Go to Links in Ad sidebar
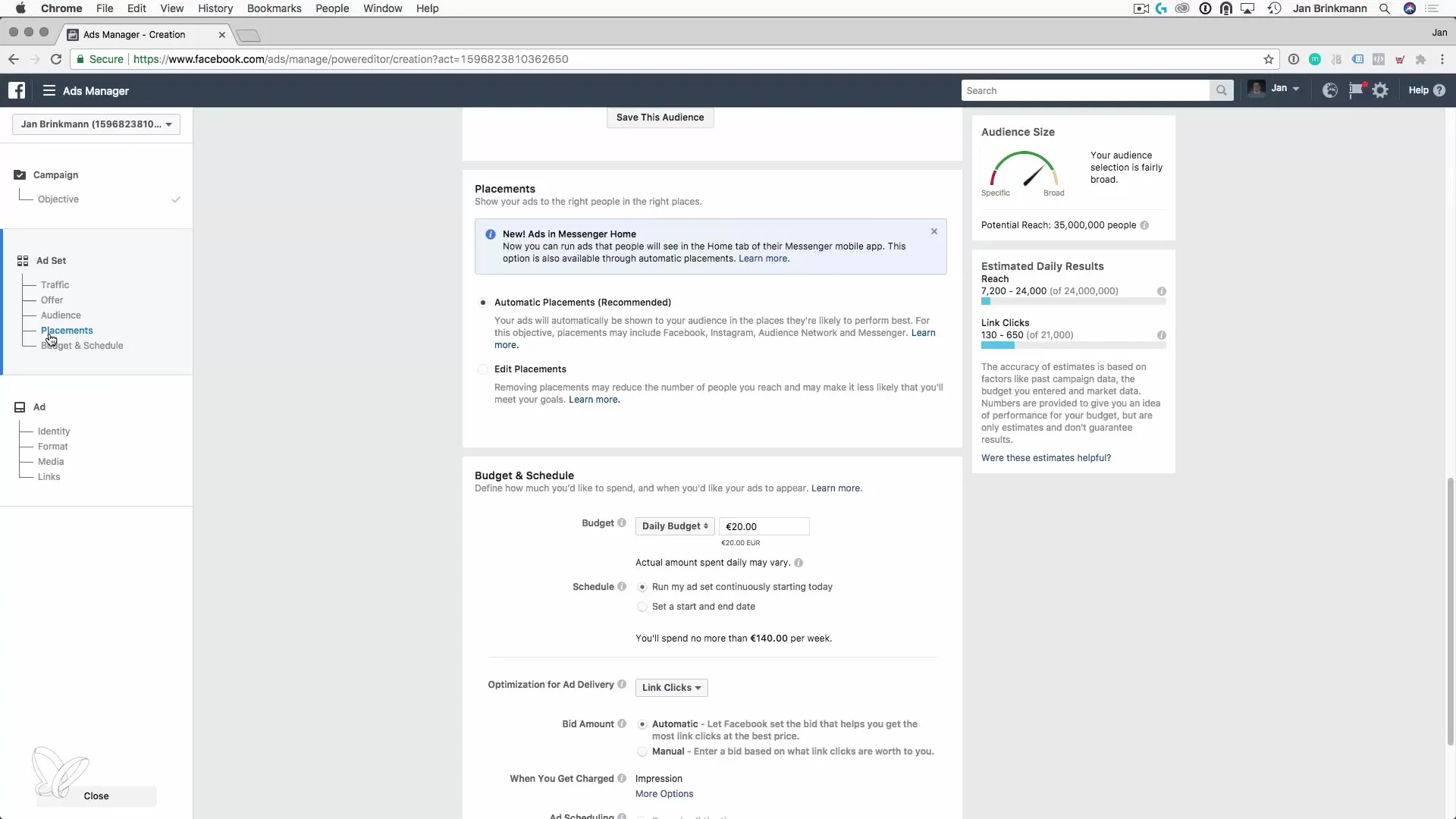The image size is (1456, 819). coord(49,477)
